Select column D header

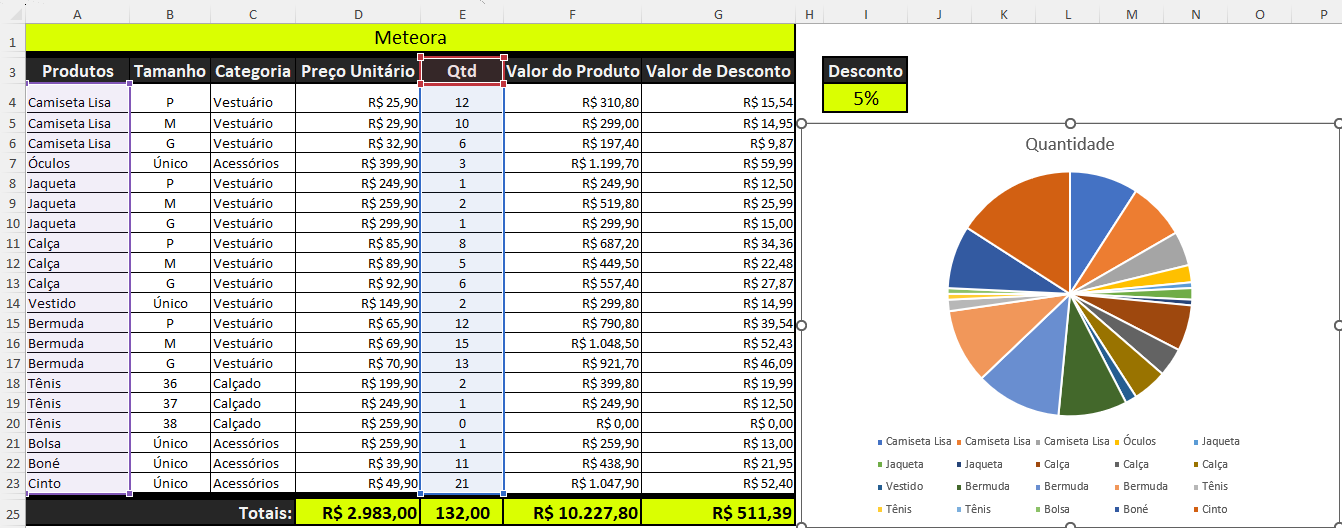point(358,13)
